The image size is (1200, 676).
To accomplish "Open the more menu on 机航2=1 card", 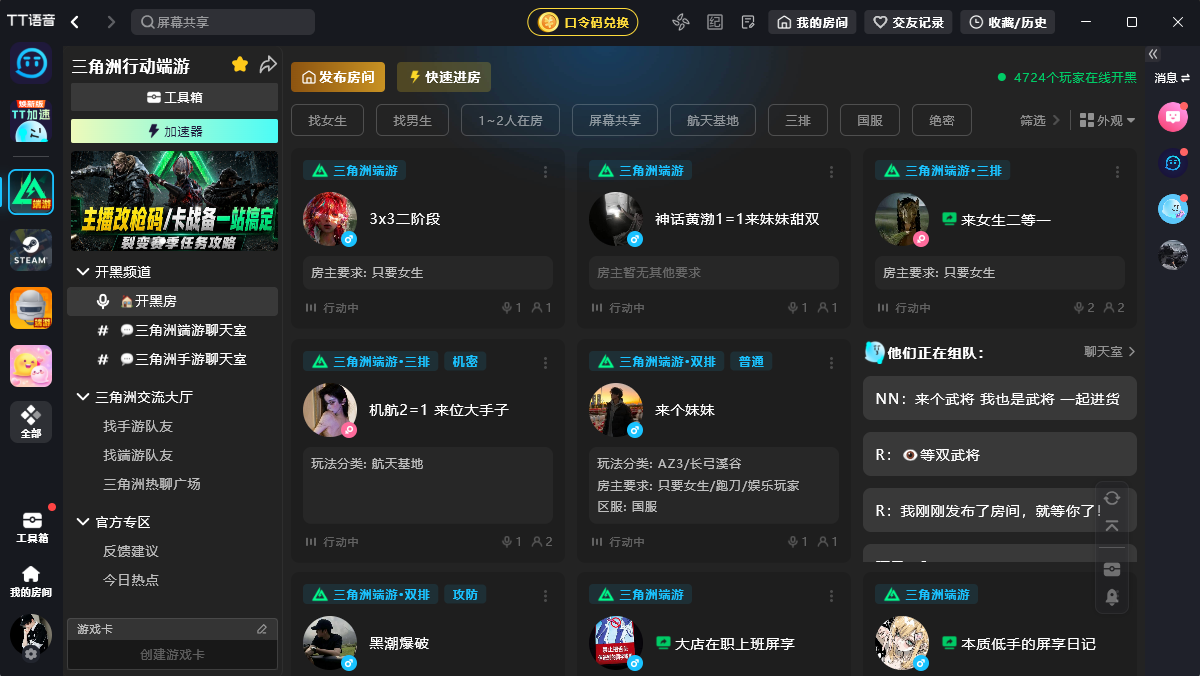I will click(546, 362).
